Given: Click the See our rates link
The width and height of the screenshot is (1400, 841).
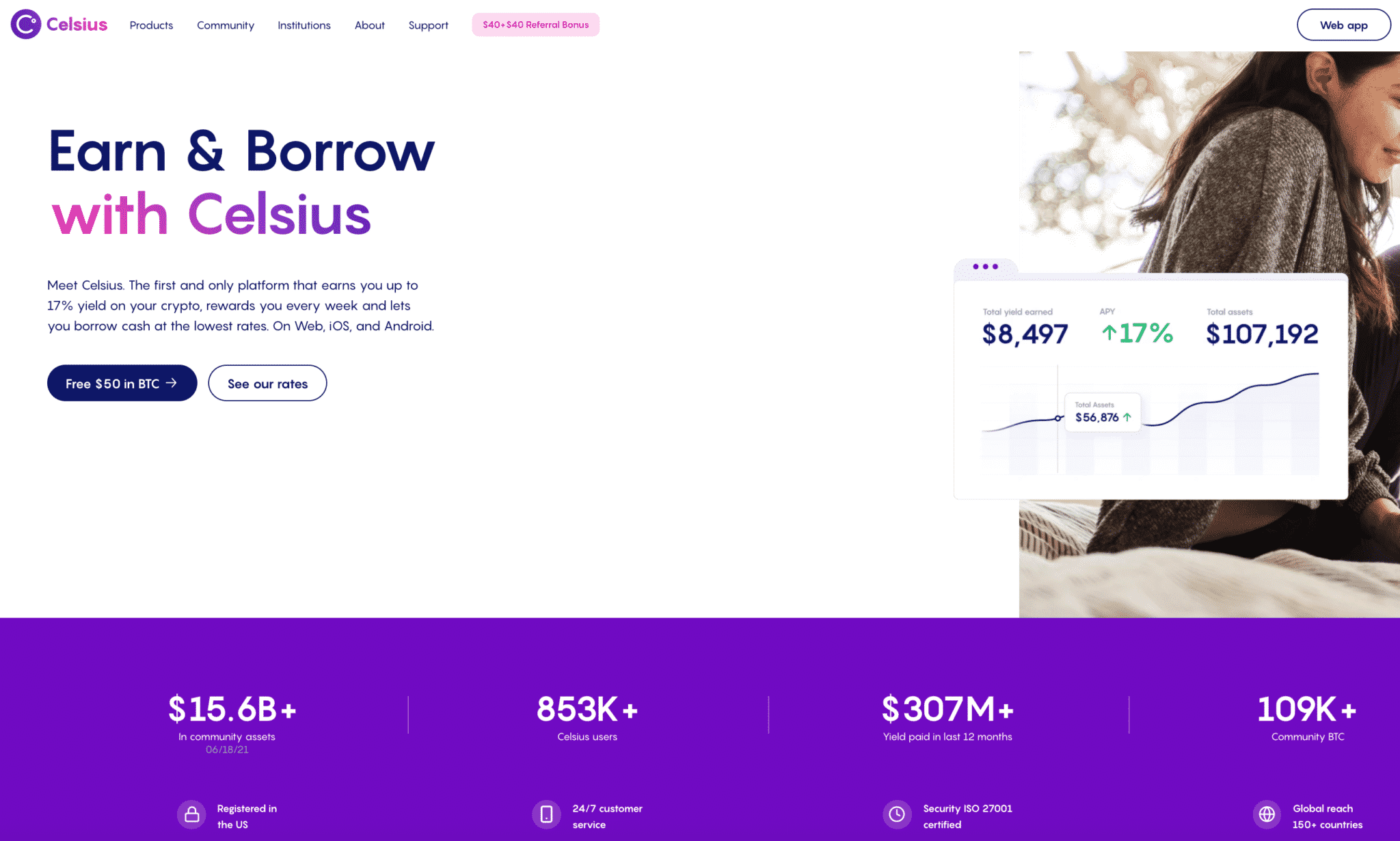Looking at the screenshot, I should 266,383.
